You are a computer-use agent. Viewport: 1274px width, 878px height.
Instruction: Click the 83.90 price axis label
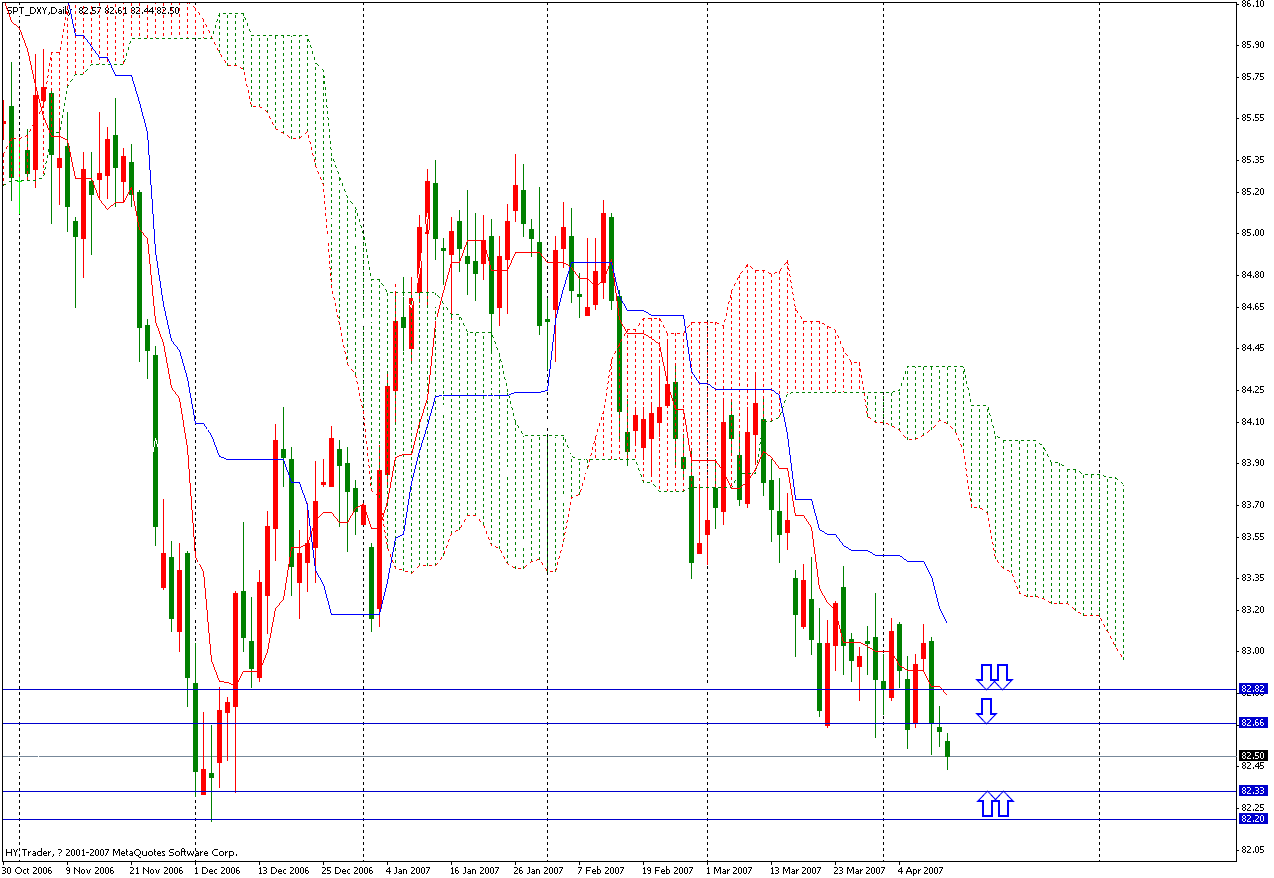(1252, 463)
